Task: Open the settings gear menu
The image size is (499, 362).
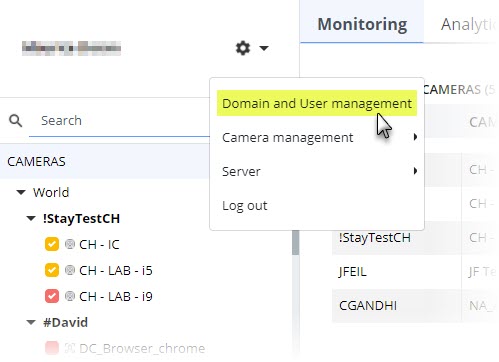Action: coord(243,48)
